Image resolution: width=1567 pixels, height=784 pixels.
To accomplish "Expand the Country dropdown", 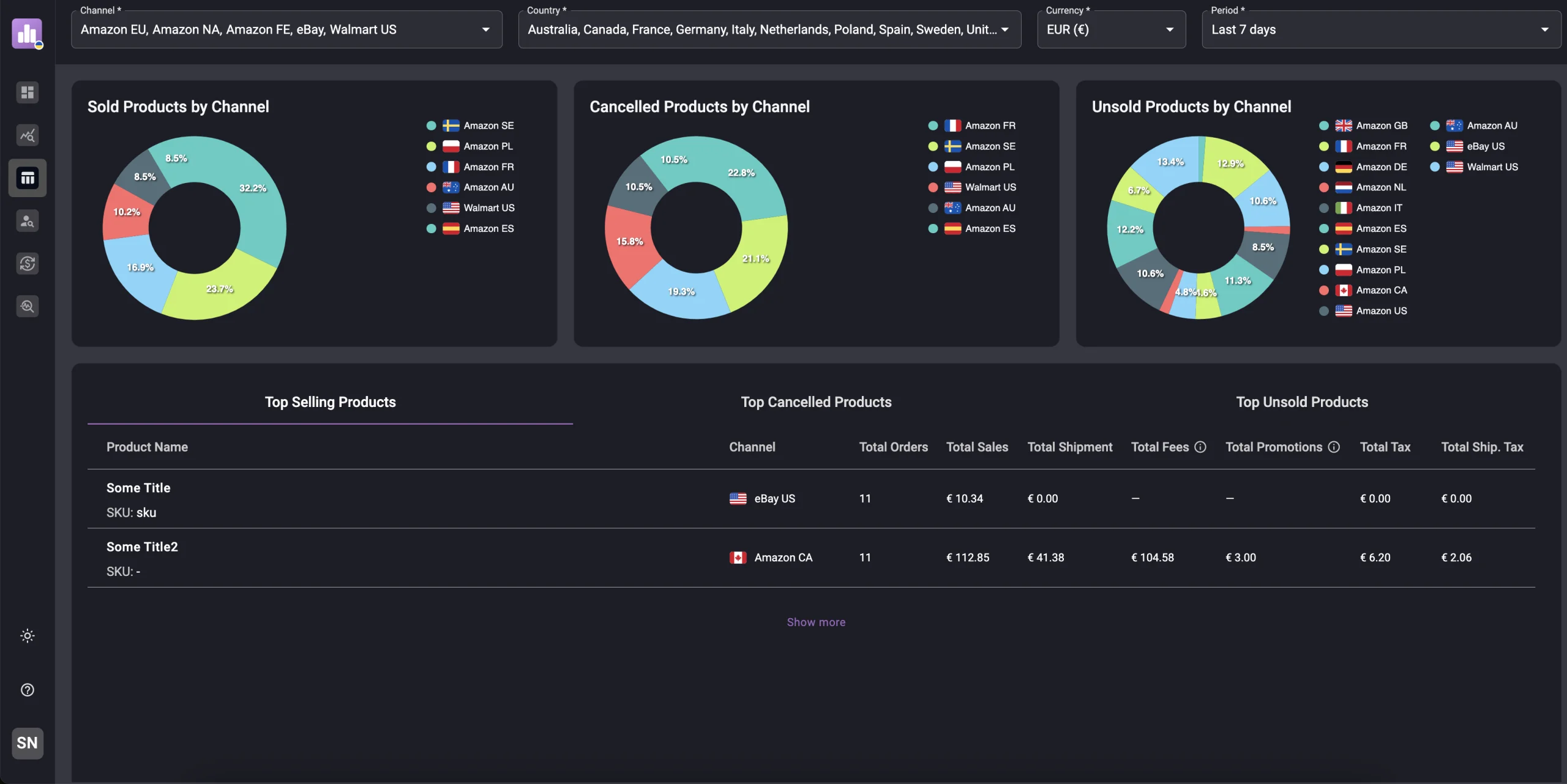I will (x=1004, y=29).
